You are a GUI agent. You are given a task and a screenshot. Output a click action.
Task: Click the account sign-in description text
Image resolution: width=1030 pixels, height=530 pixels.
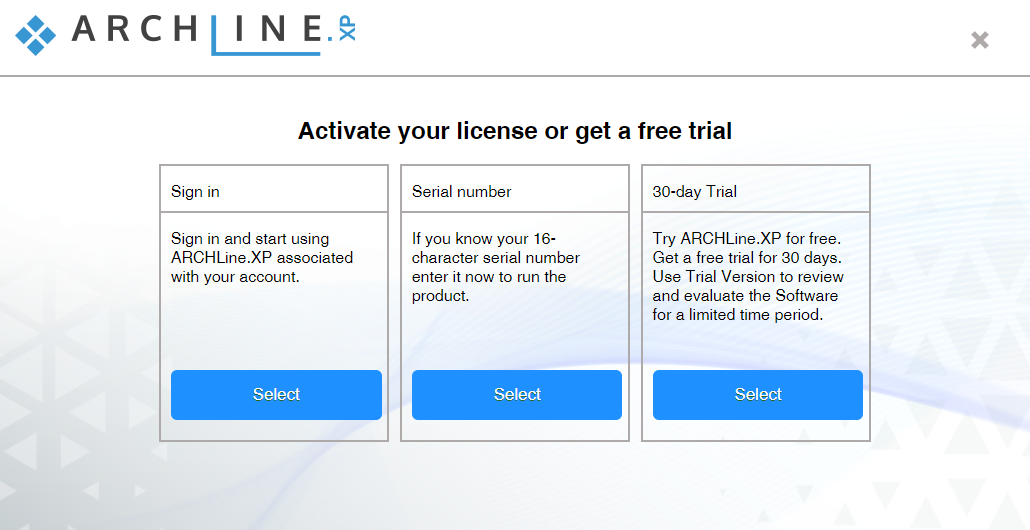261,257
